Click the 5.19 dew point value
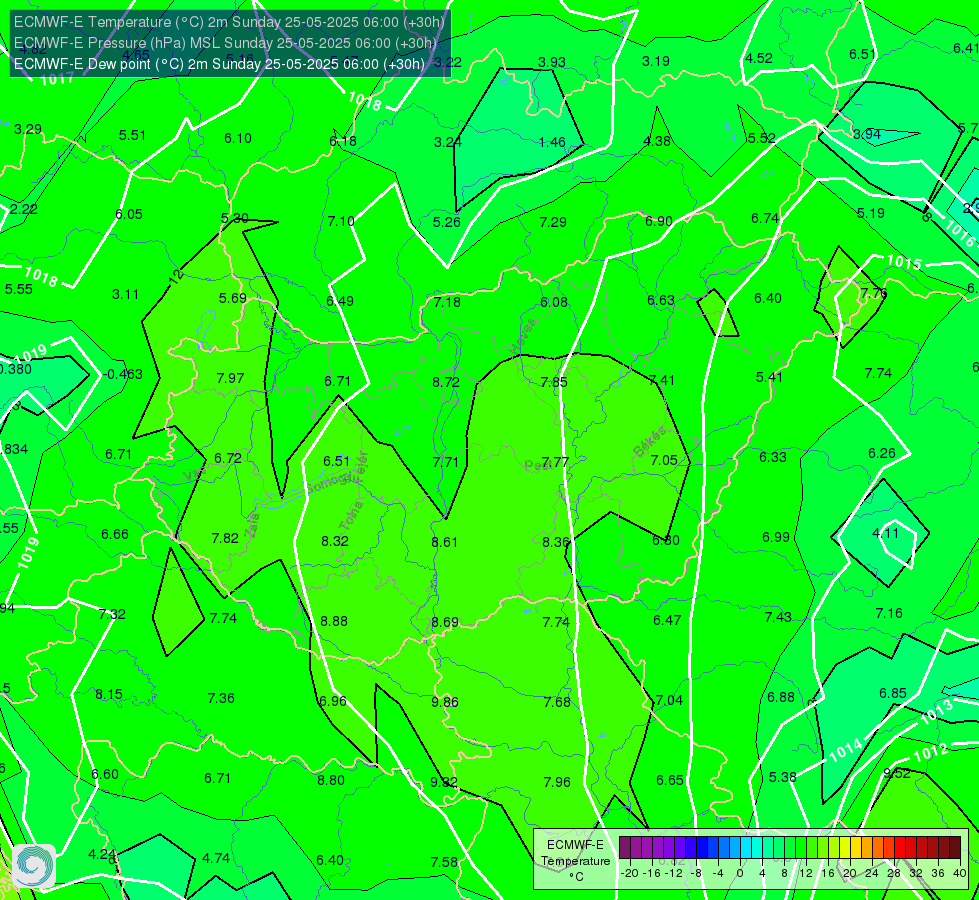 tap(871, 214)
